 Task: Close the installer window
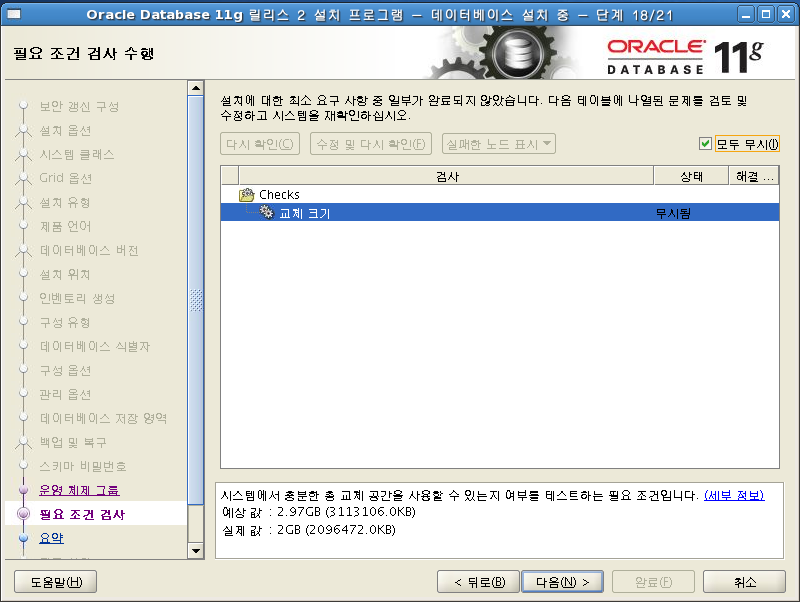click(786, 14)
